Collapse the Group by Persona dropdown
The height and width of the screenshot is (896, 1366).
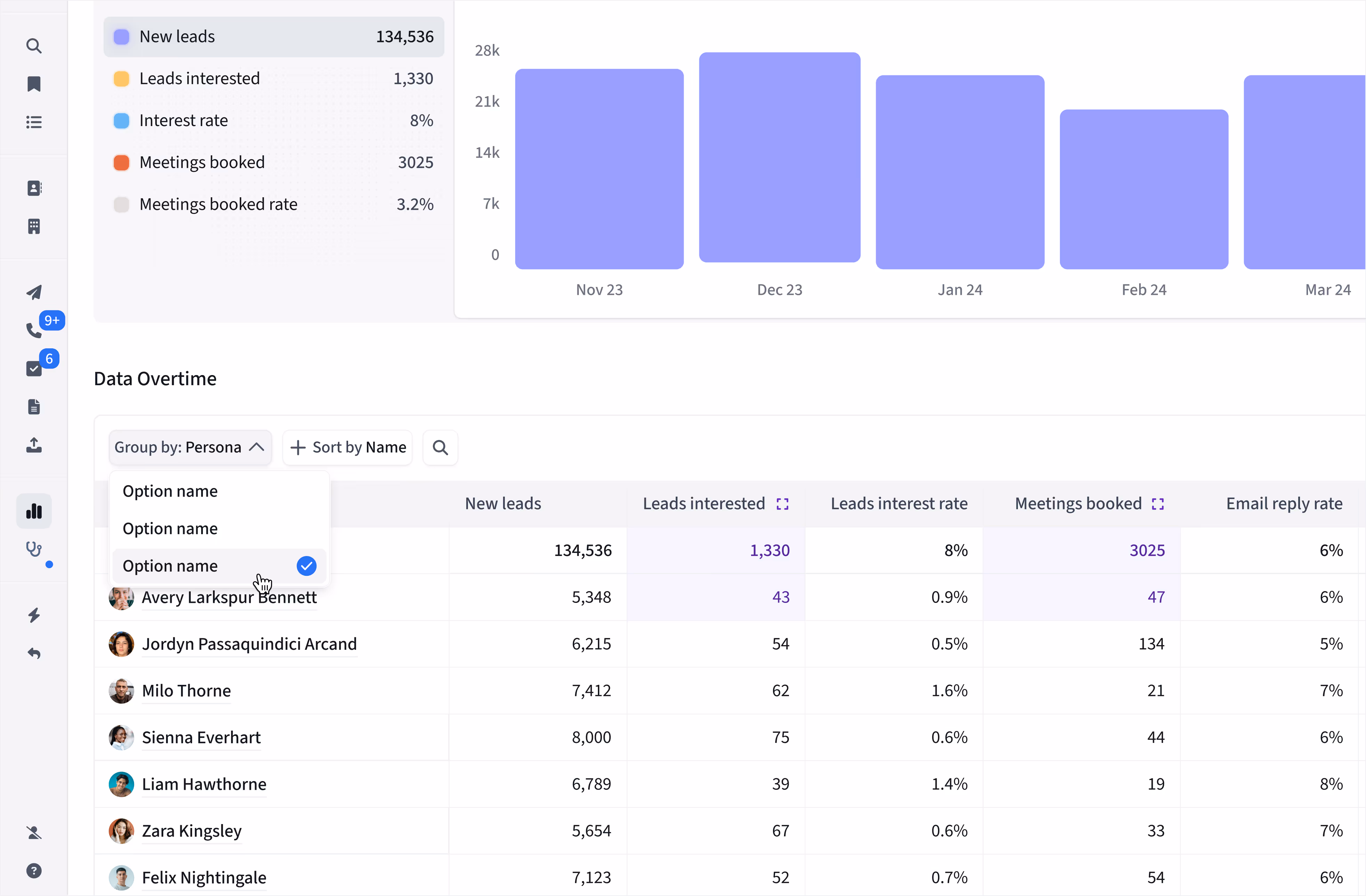190,447
